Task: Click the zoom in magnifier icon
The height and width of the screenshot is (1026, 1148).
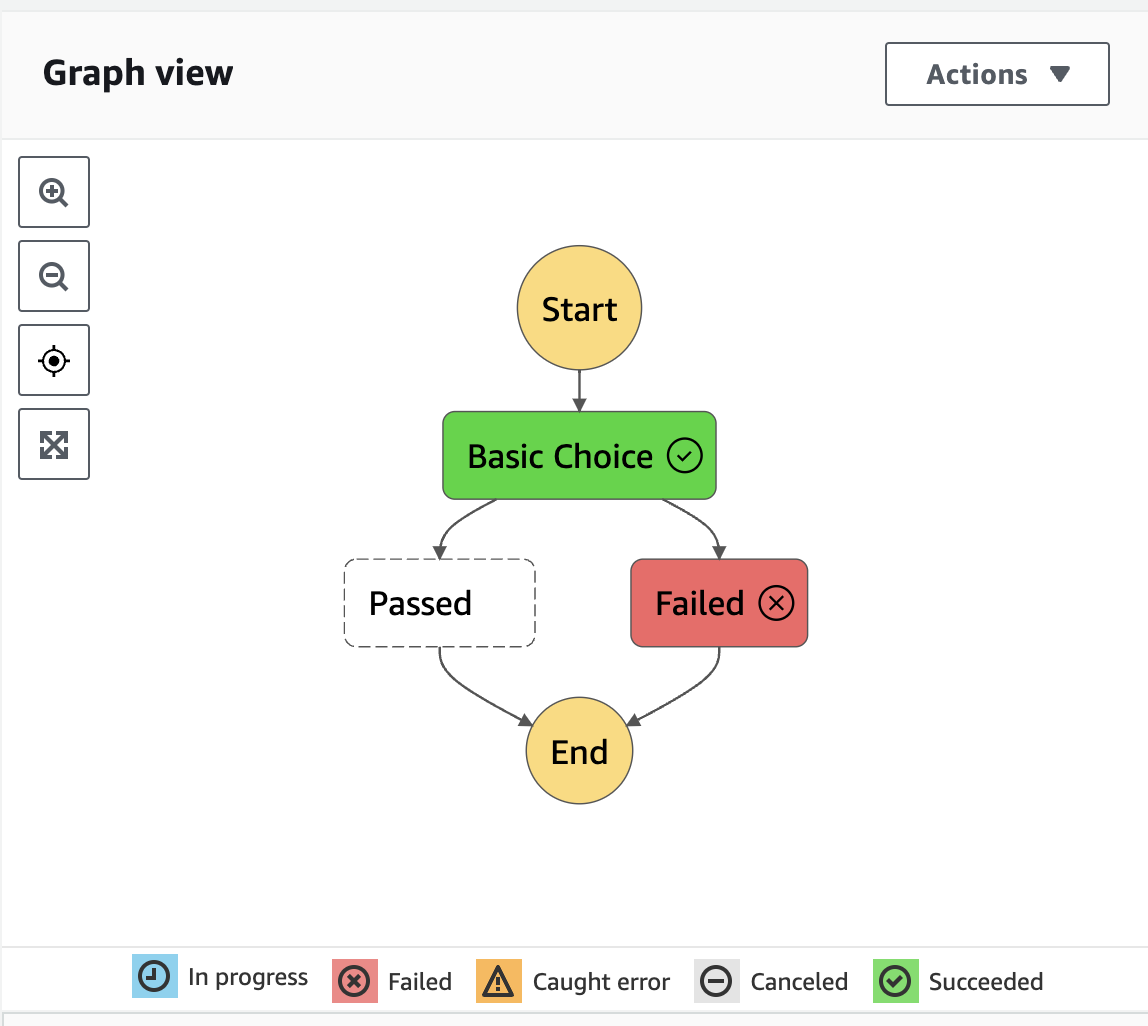Action: (x=54, y=192)
